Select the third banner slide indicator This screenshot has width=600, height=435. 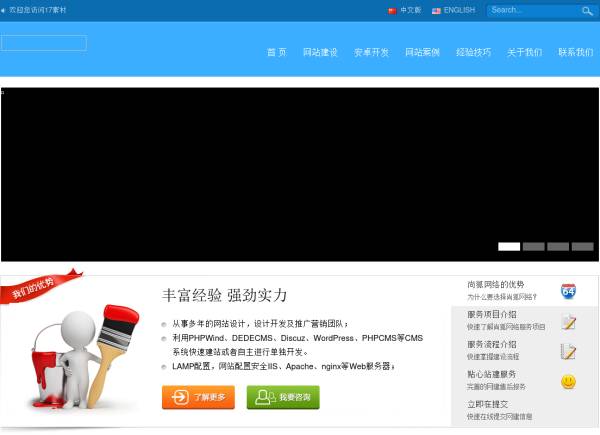point(558,247)
